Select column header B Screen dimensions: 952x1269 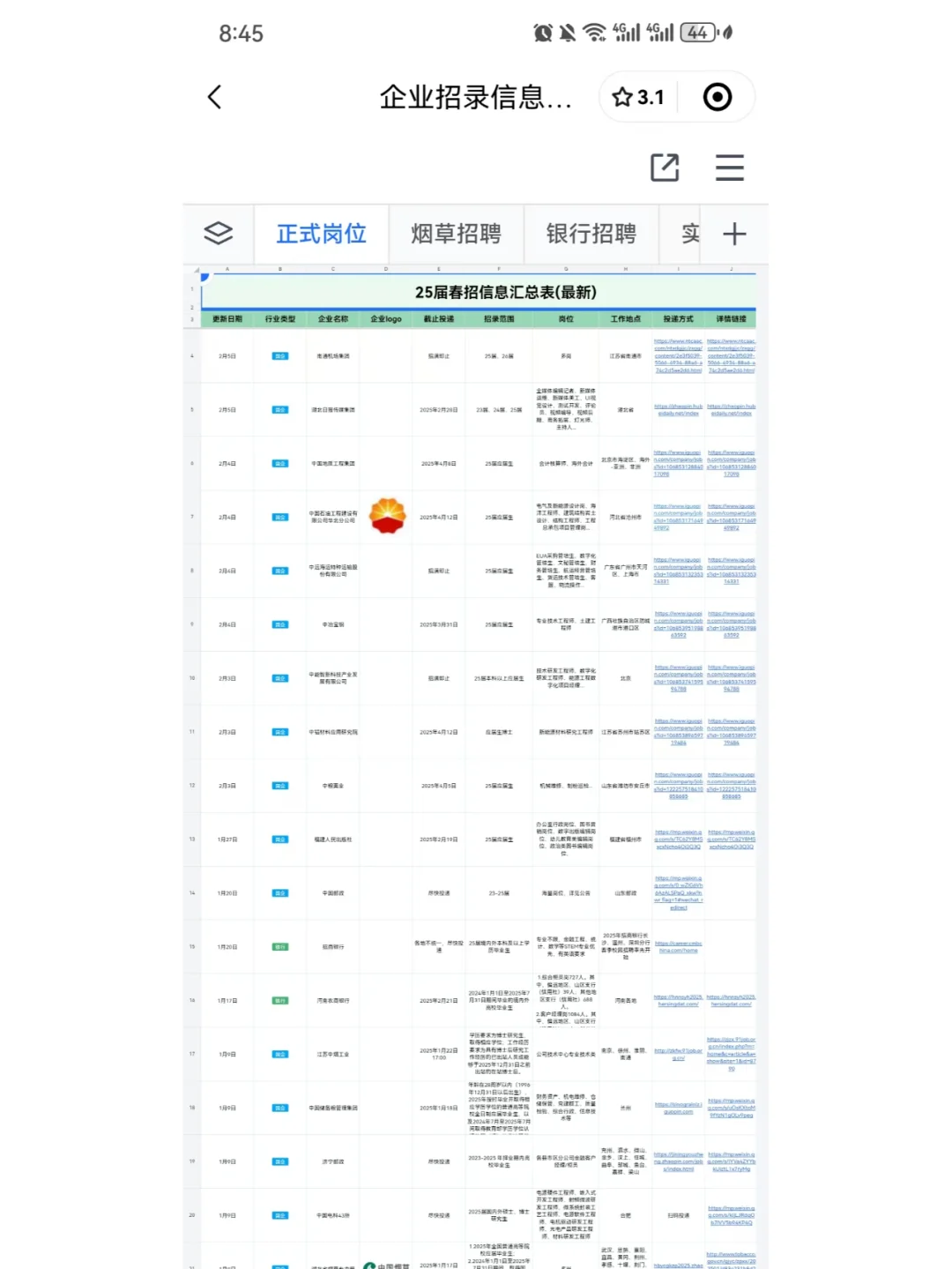(280, 269)
